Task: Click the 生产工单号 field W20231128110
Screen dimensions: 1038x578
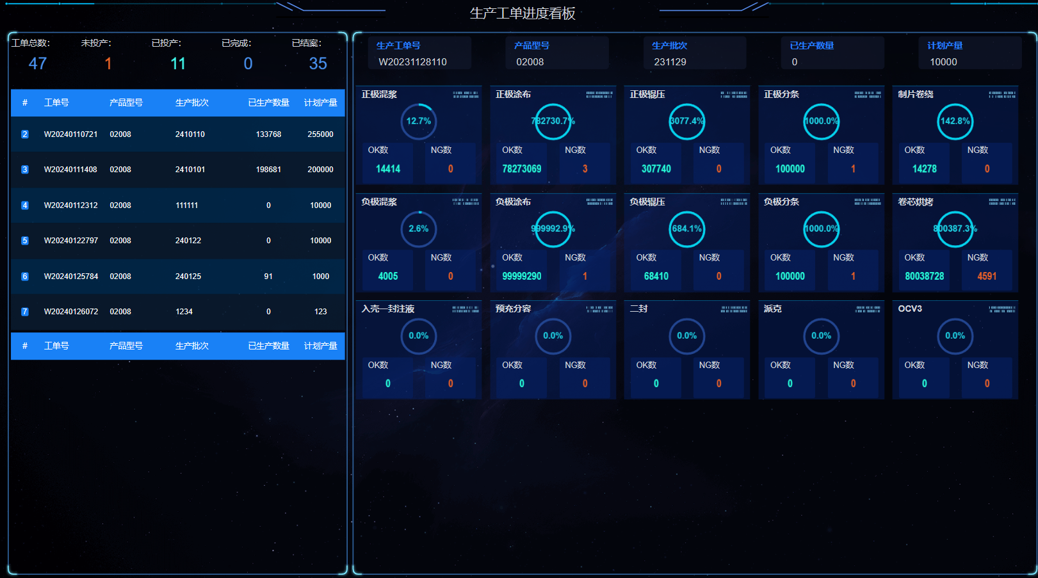Action: point(413,62)
